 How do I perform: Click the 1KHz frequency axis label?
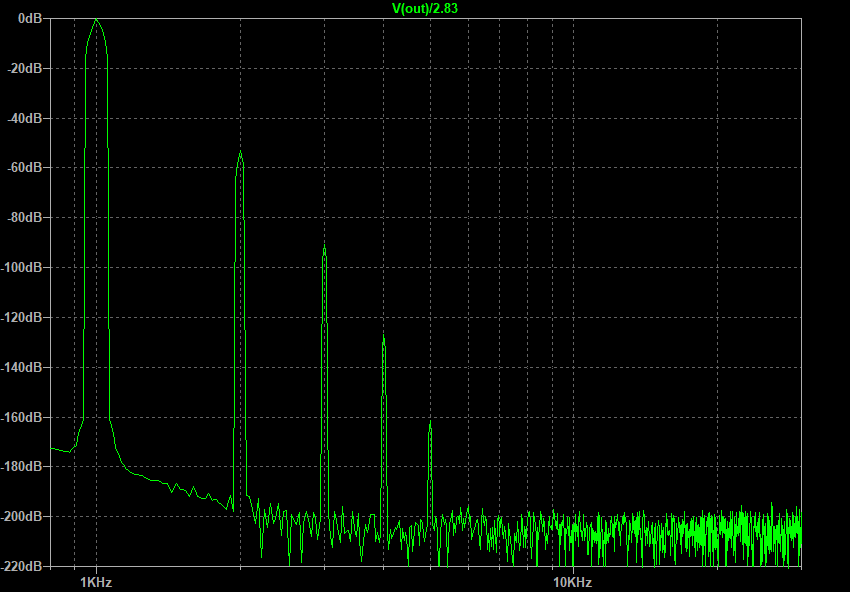click(x=96, y=583)
